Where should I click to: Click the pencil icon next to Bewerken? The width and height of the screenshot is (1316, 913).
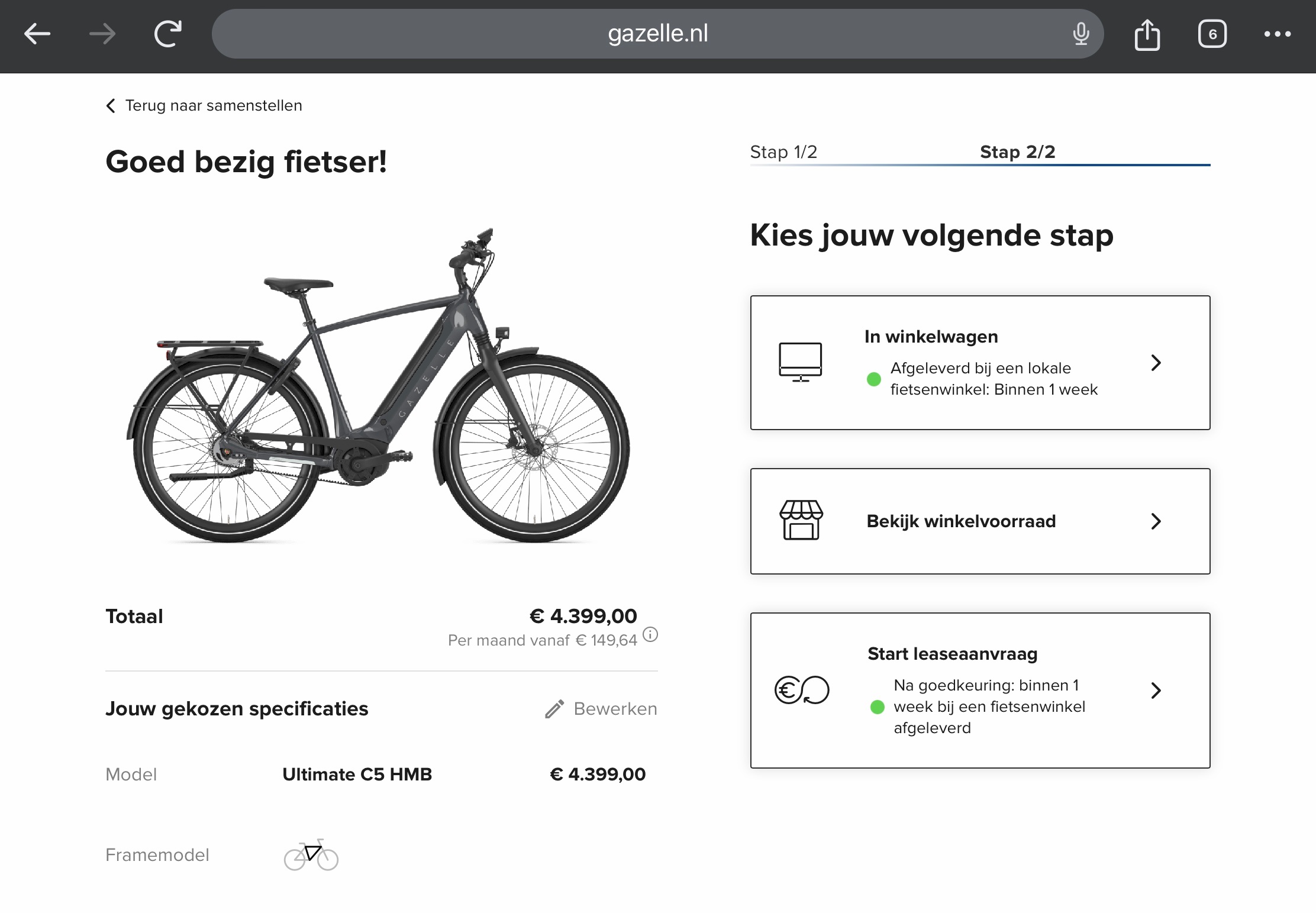point(554,709)
